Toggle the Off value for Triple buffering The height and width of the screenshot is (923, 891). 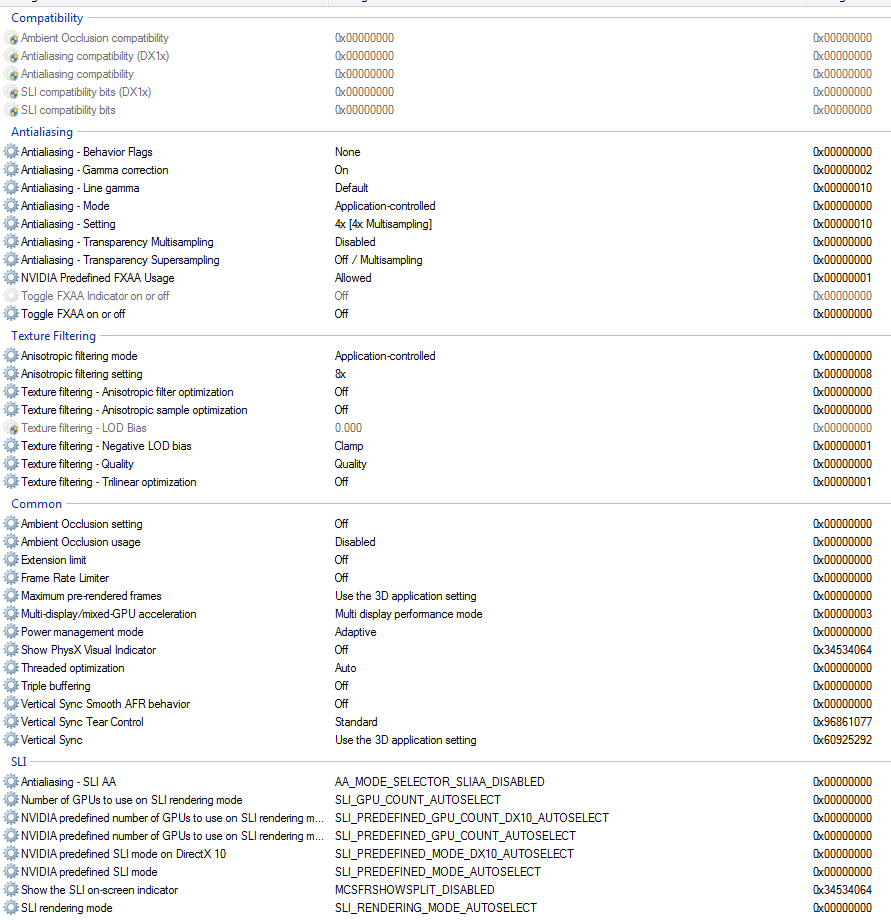point(342,686)
